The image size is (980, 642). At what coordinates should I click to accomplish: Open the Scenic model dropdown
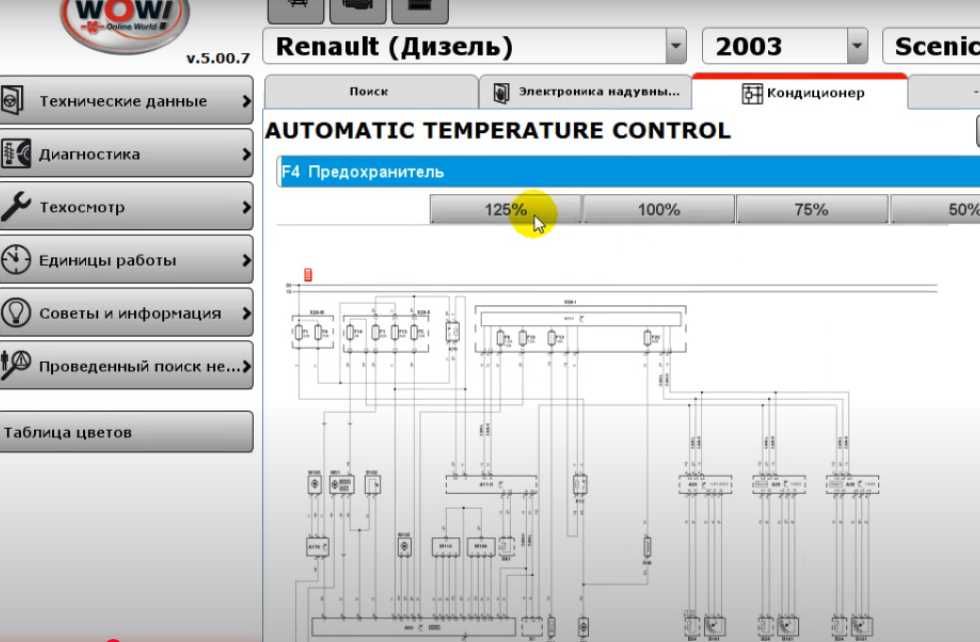[931, 46]
